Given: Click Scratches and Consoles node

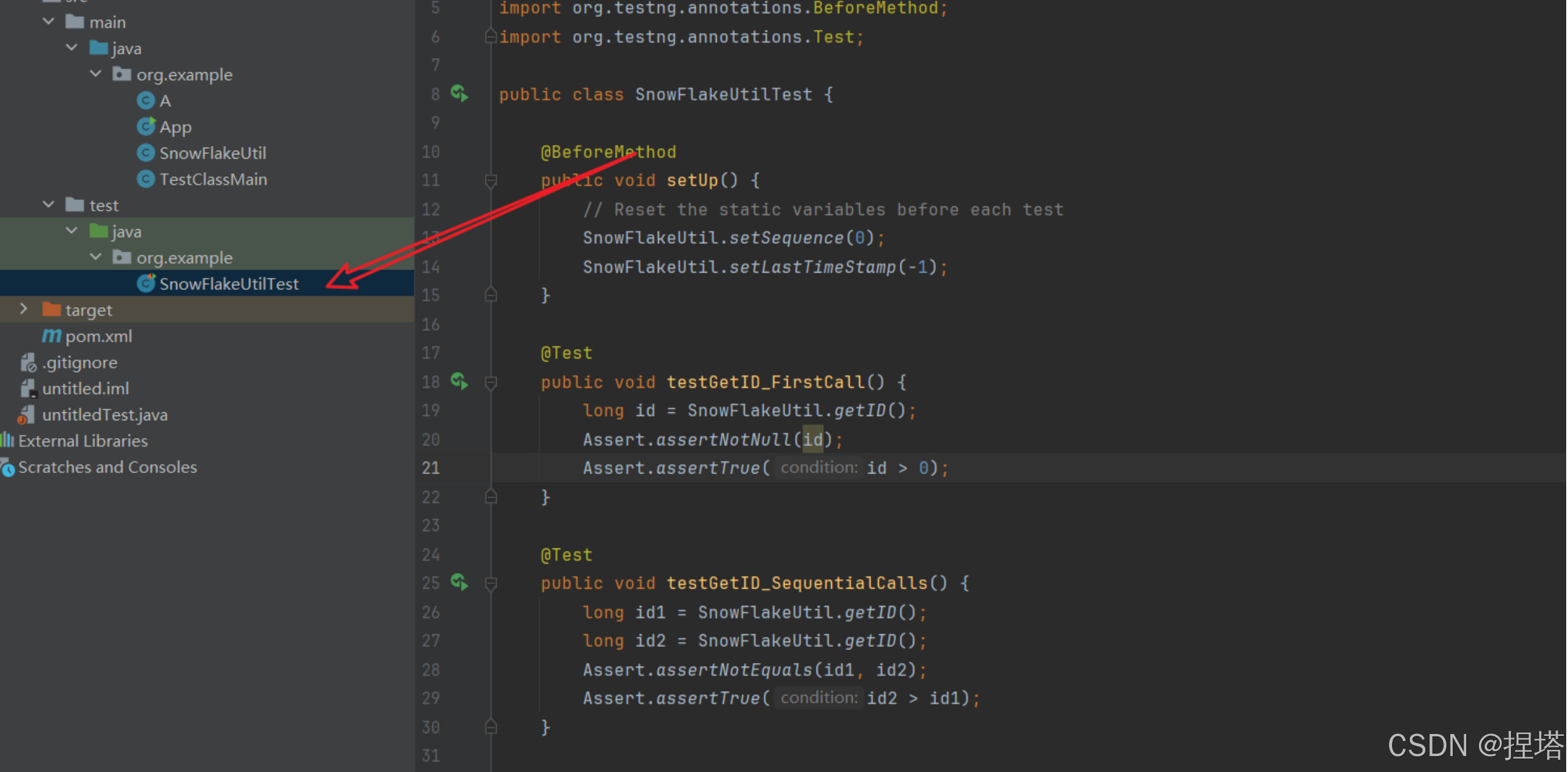Looking at the screenshot, I should 107,467.
